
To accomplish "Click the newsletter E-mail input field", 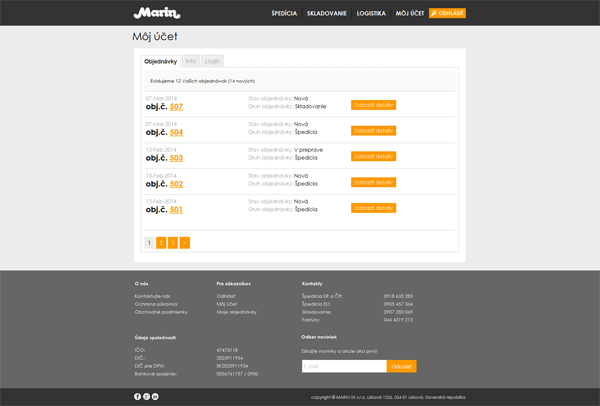I will [343, 367].
